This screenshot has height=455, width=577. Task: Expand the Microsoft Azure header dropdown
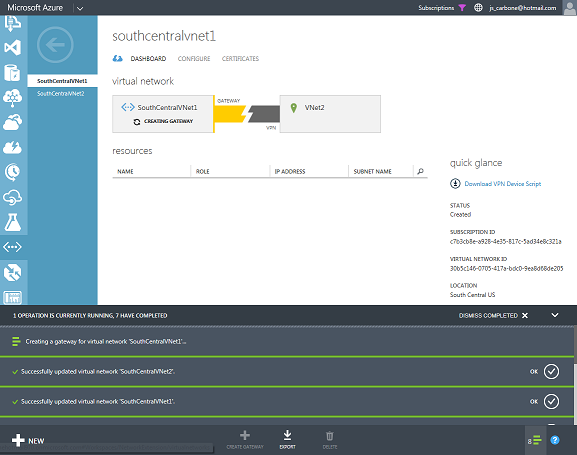[x=80, y=8]
